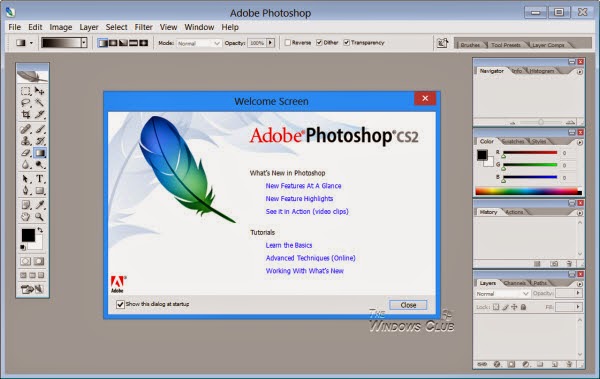Select the Brush tool

click(x=39, y=129)
